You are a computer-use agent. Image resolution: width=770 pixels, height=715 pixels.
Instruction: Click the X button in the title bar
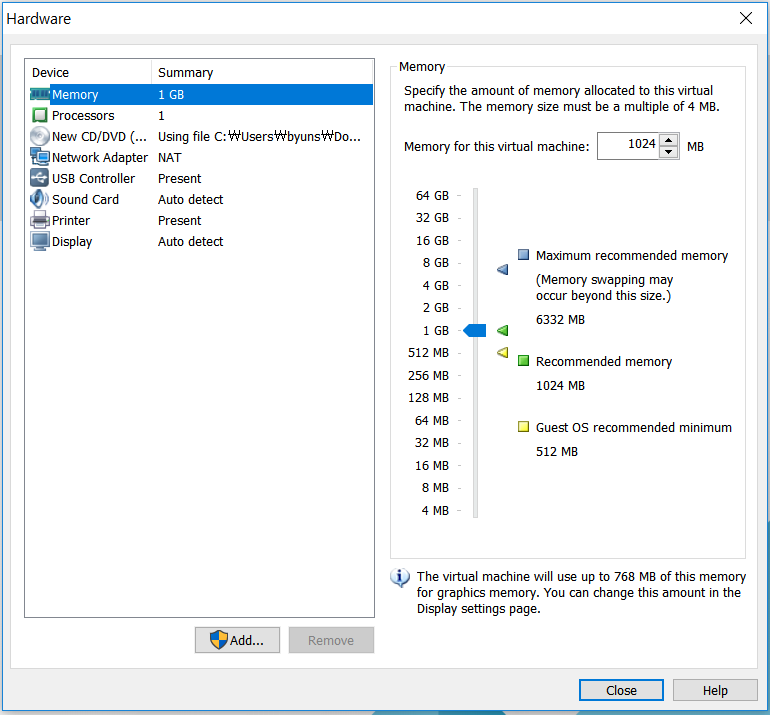[x=745, y=18]
